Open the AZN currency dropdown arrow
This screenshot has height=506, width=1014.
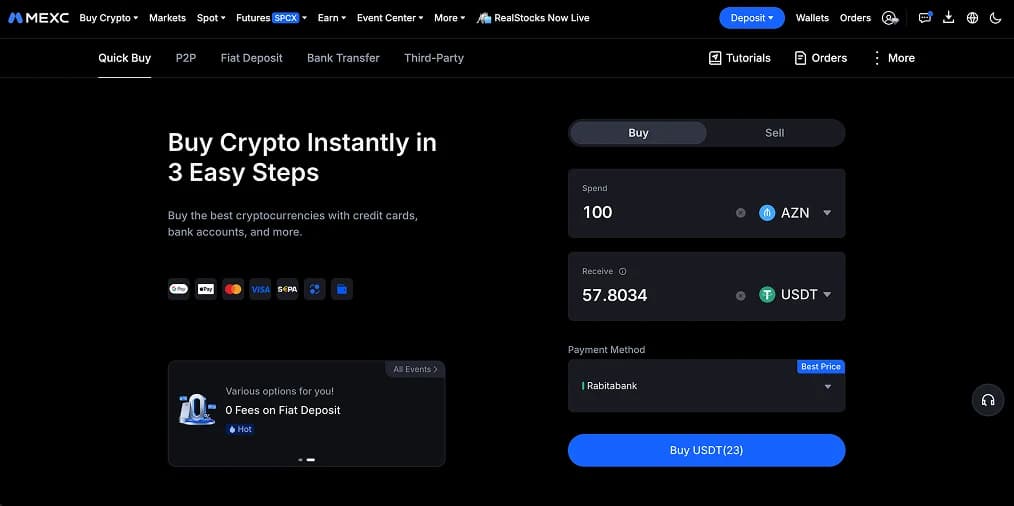point(826,213)
